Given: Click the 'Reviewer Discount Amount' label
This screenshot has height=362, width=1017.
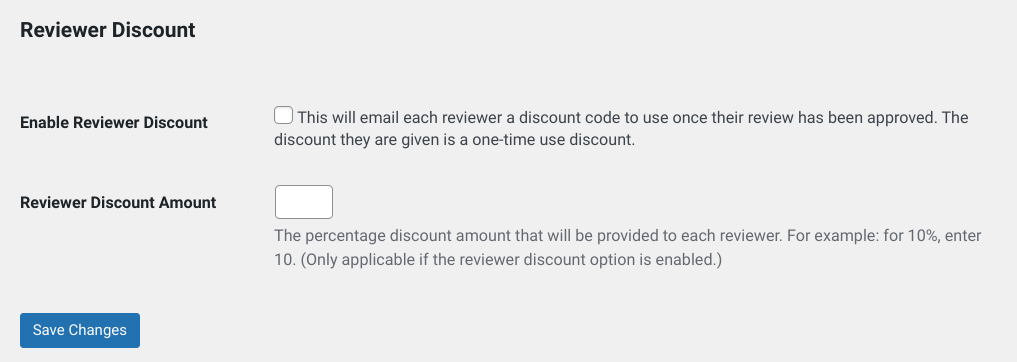Looking at the screenshot, I should pos(118,202).
